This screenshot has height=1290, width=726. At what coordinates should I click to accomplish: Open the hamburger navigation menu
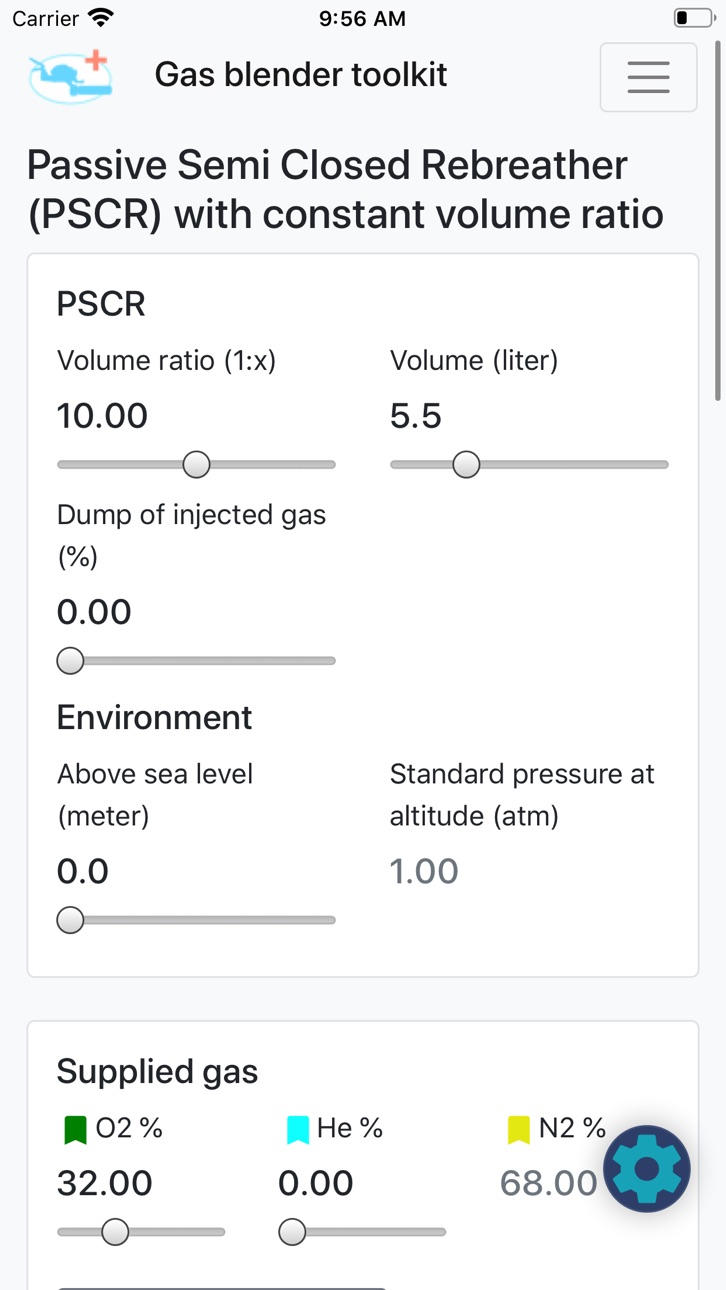click(x=648, y=77)
